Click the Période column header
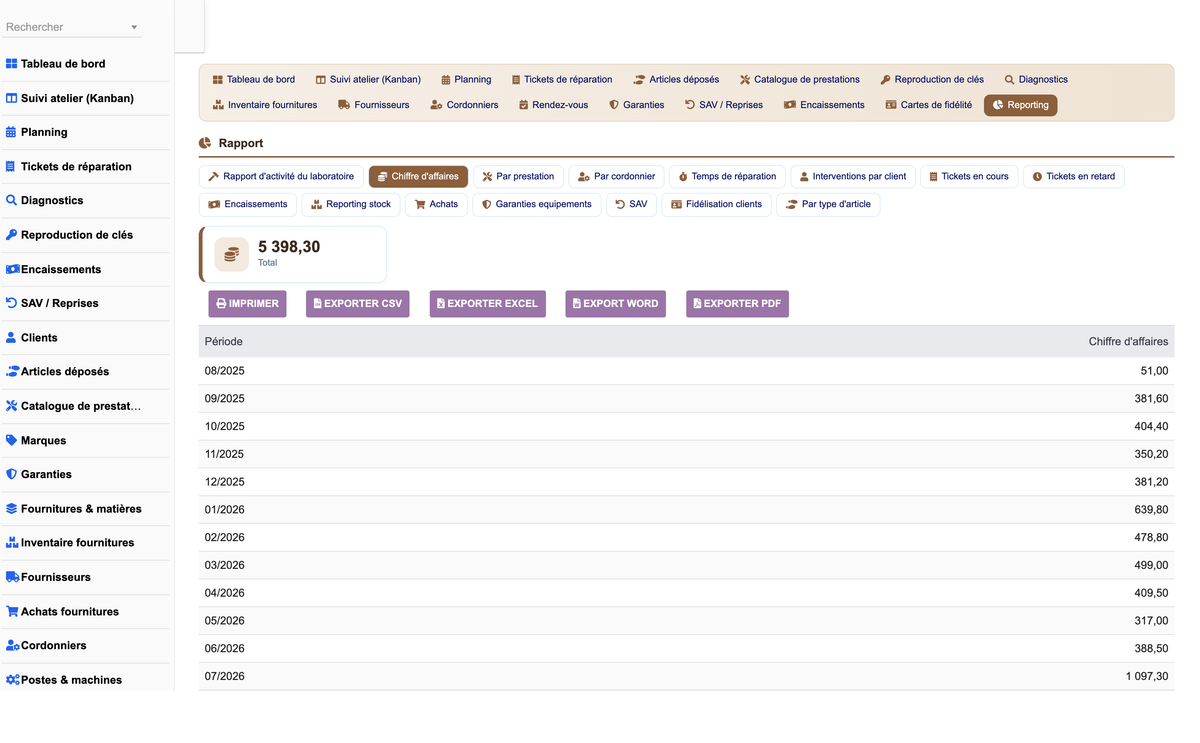 [x=224, y=342]
